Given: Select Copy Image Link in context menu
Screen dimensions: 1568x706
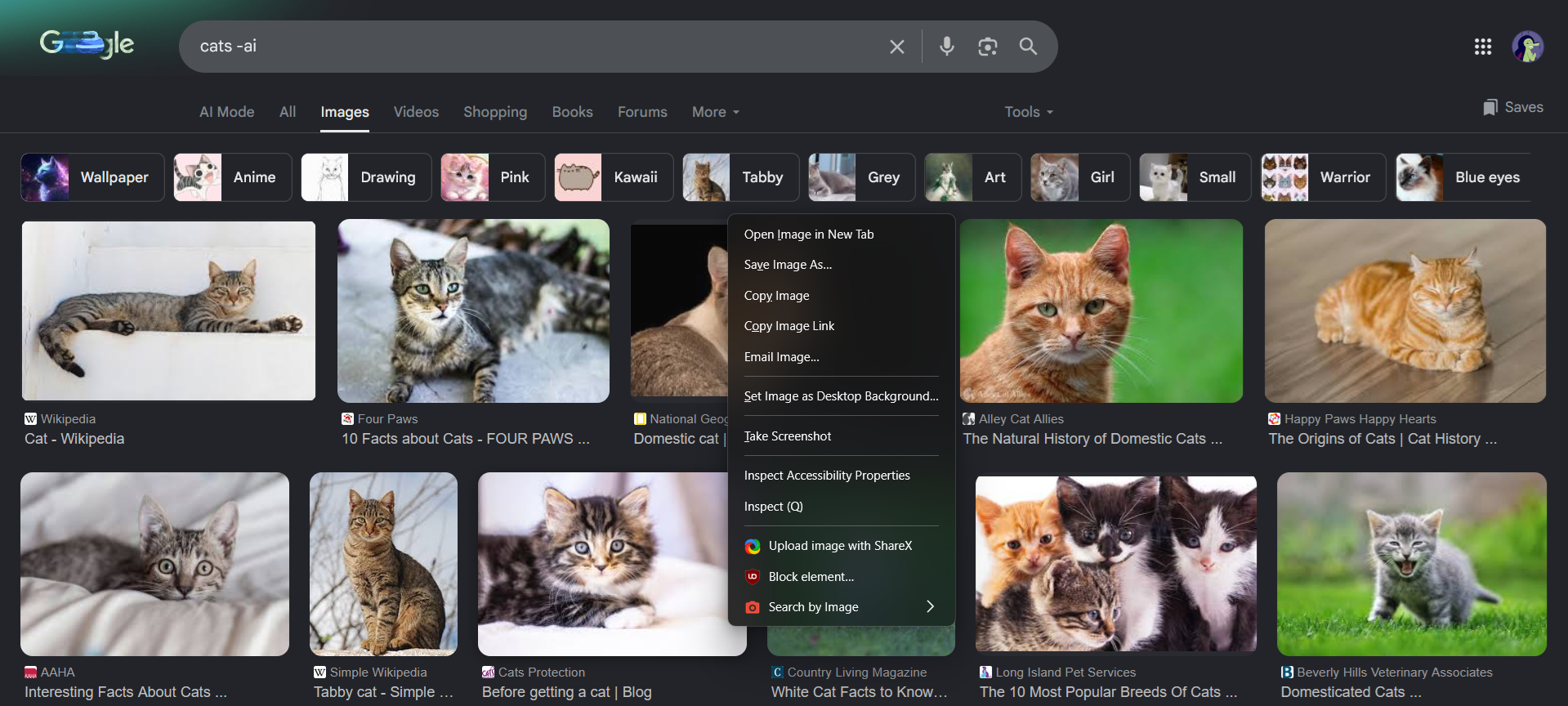Looking at the screenshot, I should click(789, 326).
